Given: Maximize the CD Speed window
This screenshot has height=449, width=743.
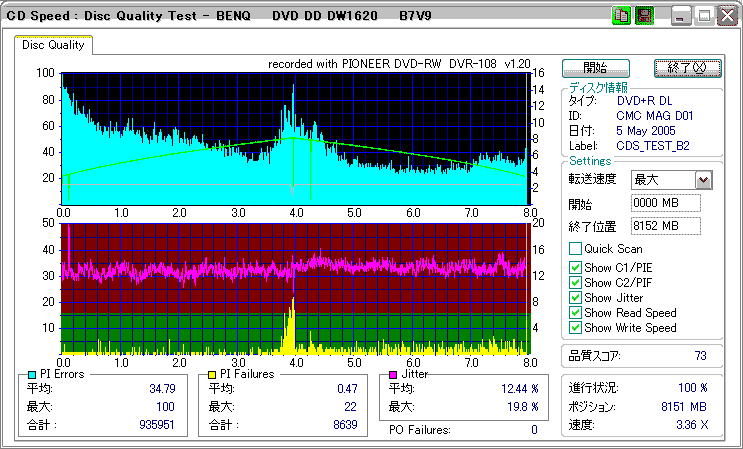Looking at the screenshot, I should 704,16.
